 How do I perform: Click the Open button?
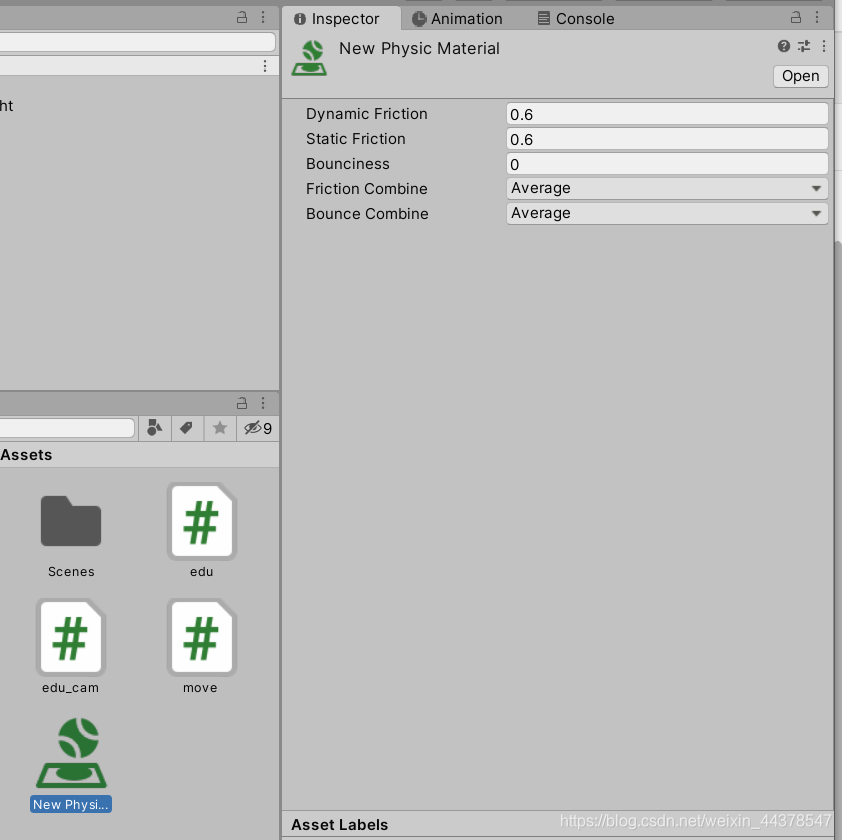click(801, 76)
